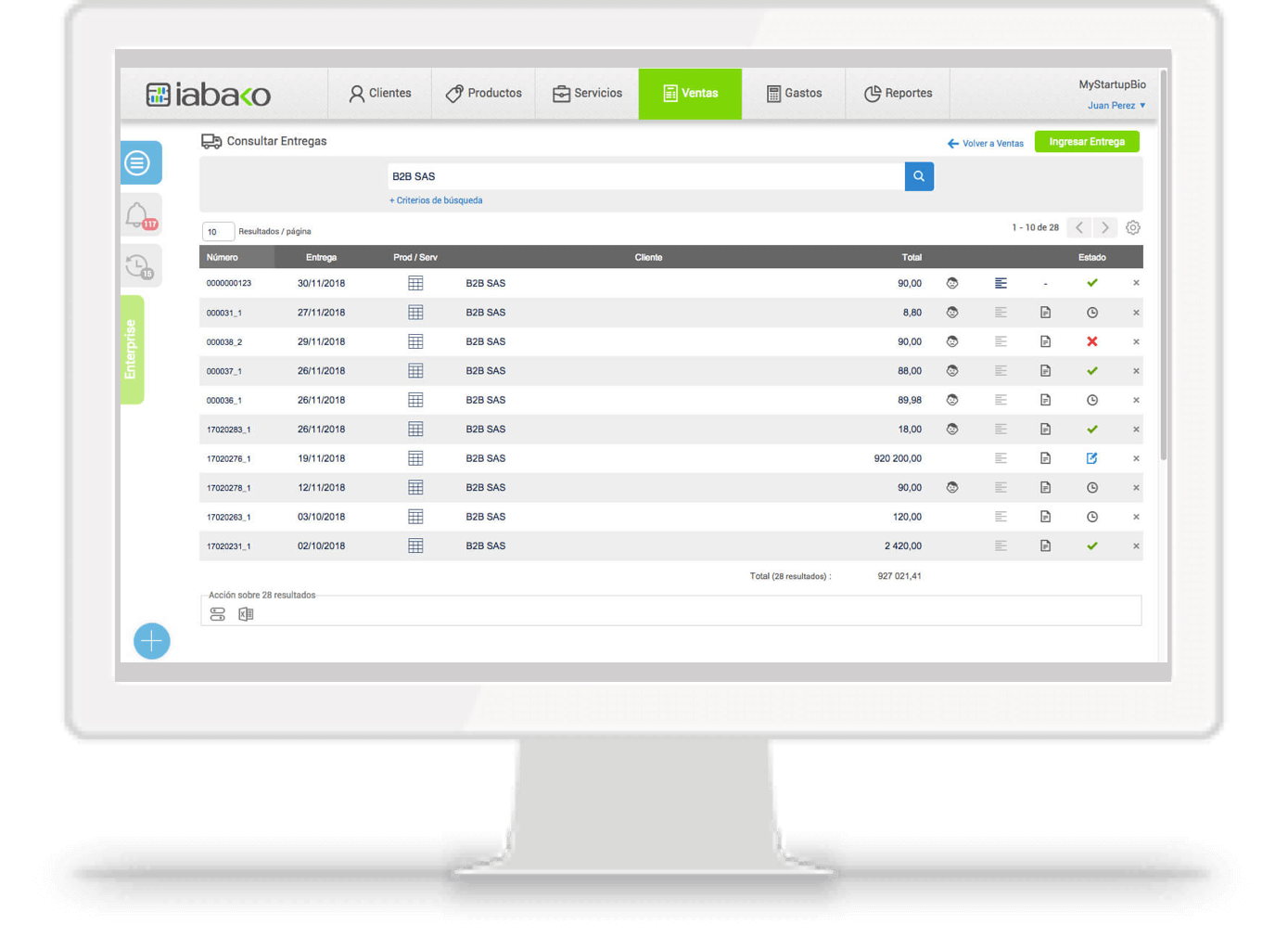The image size is (1288, 937).
Task: Click search field containing B2B SAS
Action: (x=645, y=176)
